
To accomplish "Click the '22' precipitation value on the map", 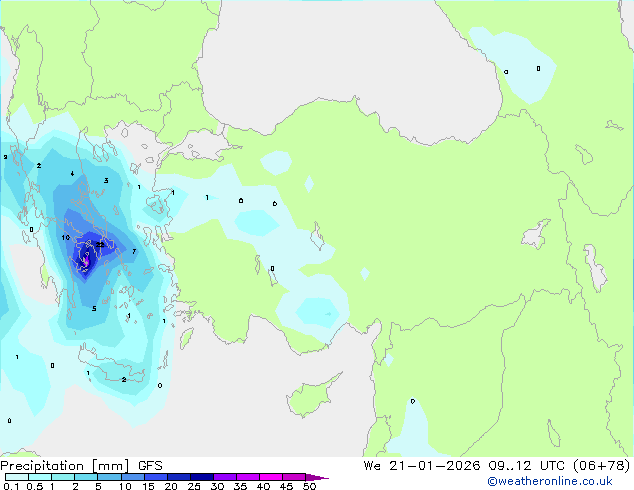I will tap(100, 245).
